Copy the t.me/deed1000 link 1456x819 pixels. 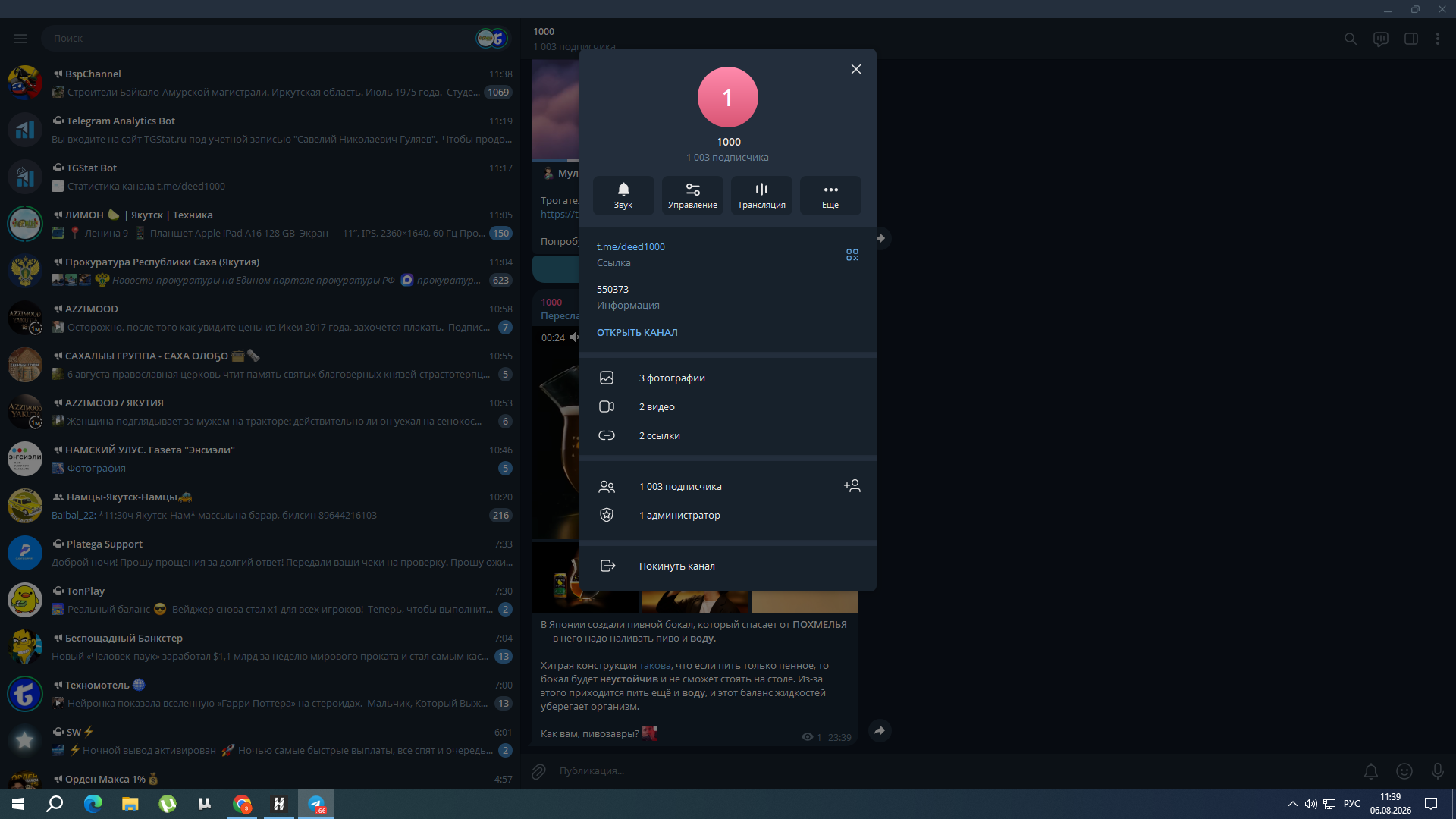tap(631, 246)
